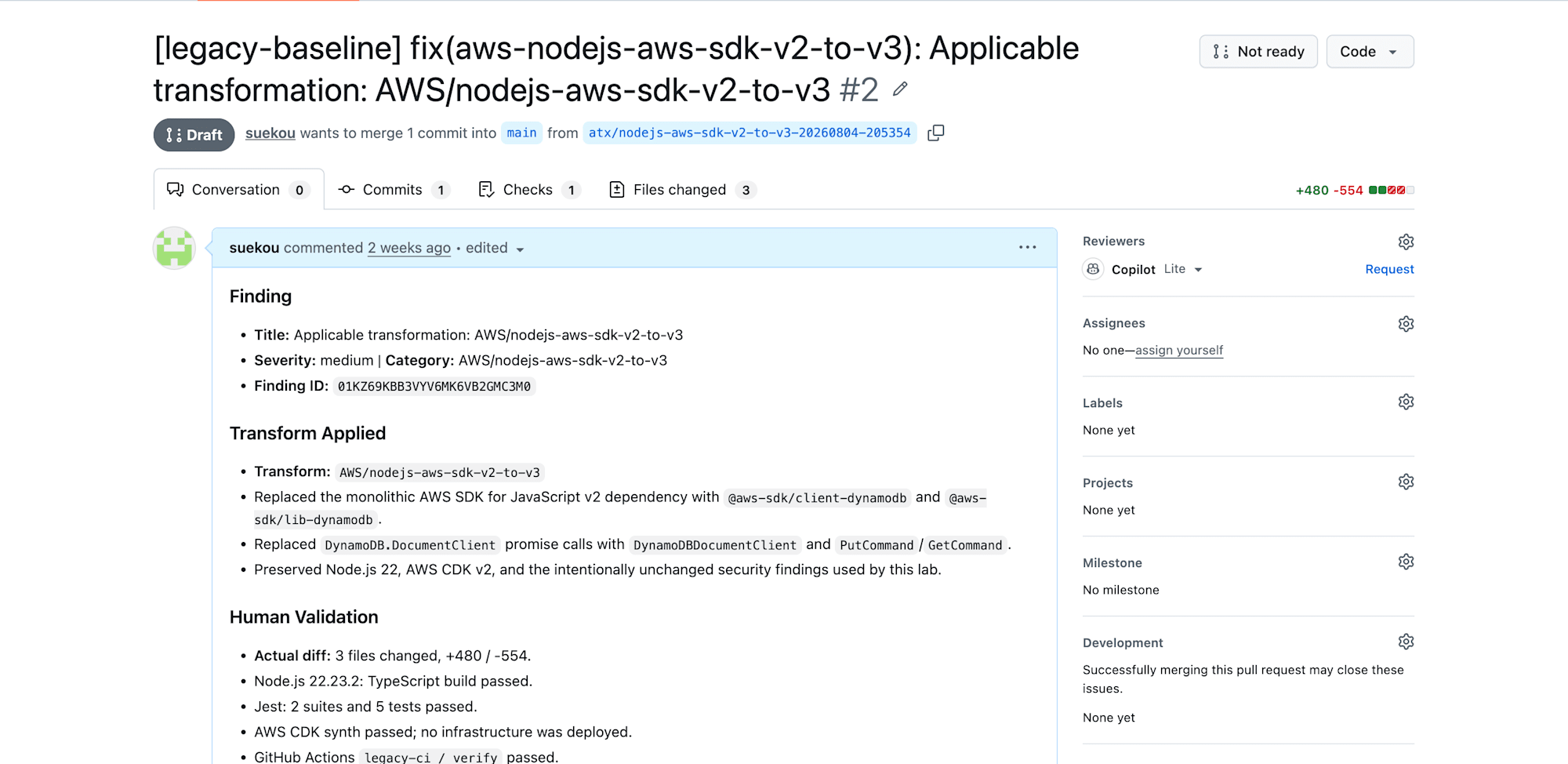Viewport: 1568px width, 764px height.
Task: Click the Not ready button
Action: pyautogui.click(x=1258, y=52)
